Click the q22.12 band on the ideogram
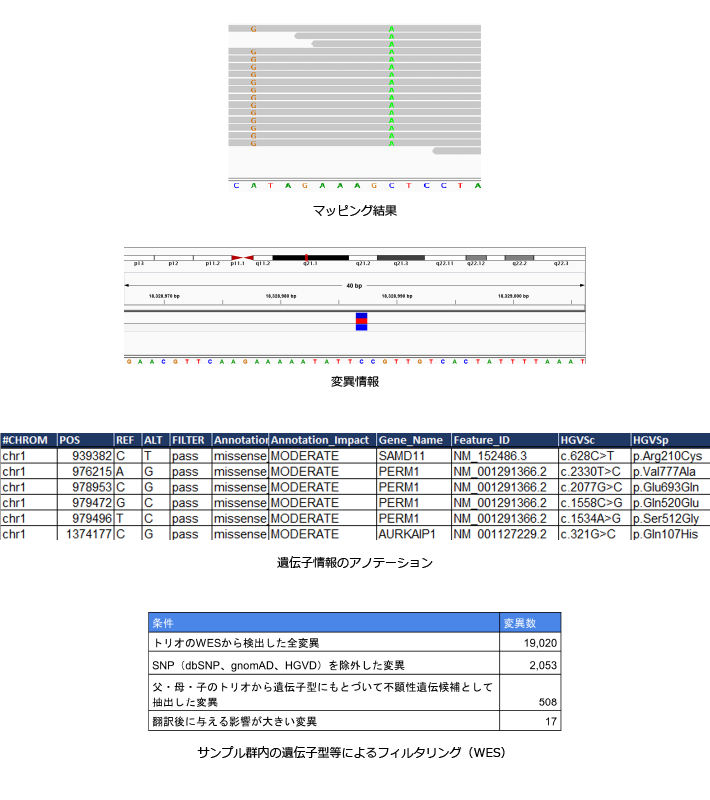Image resolution: width=710 pixels, height=800 pixels. click(x=476, y=257)
